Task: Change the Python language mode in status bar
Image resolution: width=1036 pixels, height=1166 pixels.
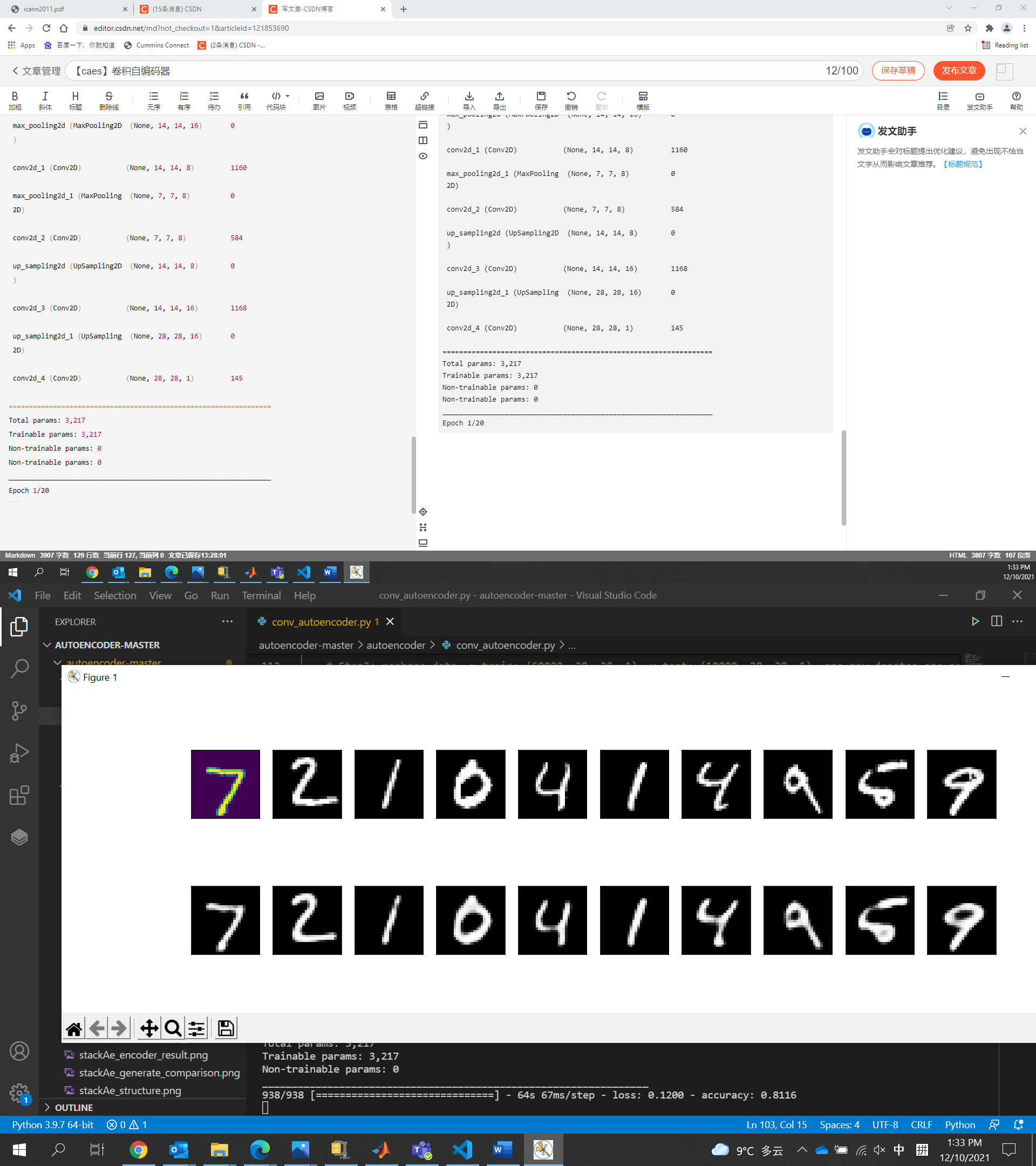Action: [x=959, y=1124]
